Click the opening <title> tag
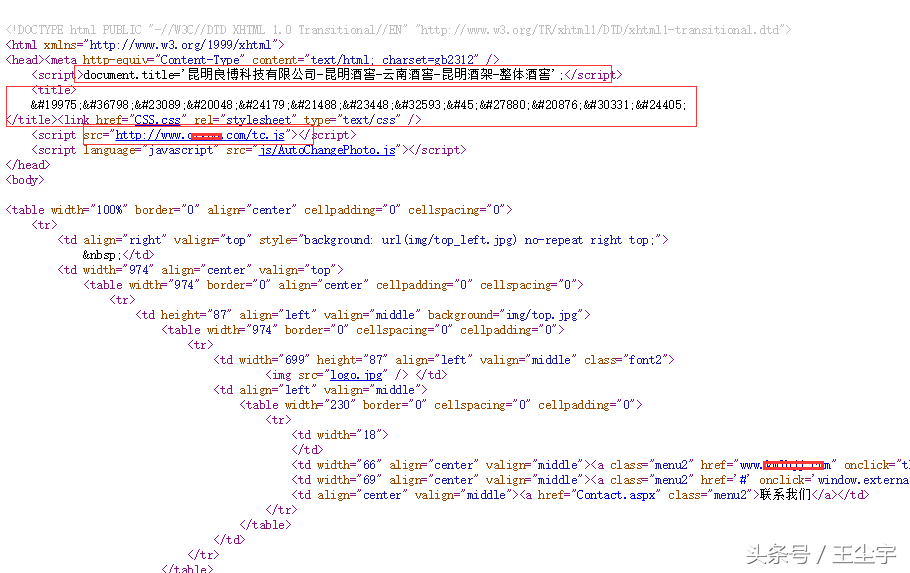The image size is (910, 573). (x=54, y=90)
